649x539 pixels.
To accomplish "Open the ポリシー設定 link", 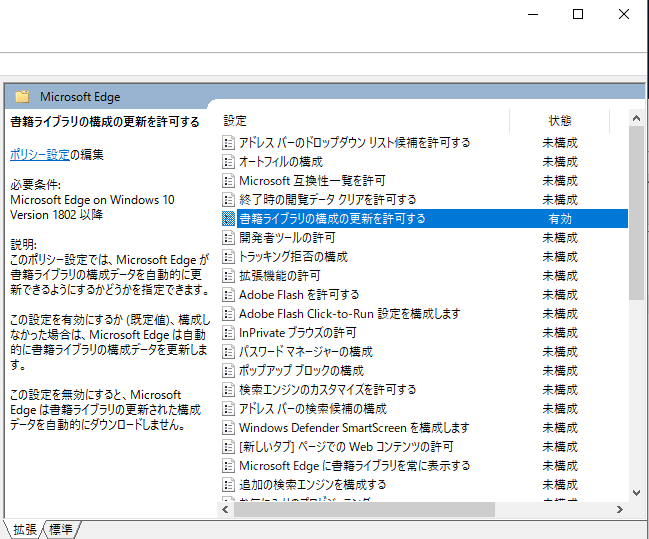I will 40,155.
